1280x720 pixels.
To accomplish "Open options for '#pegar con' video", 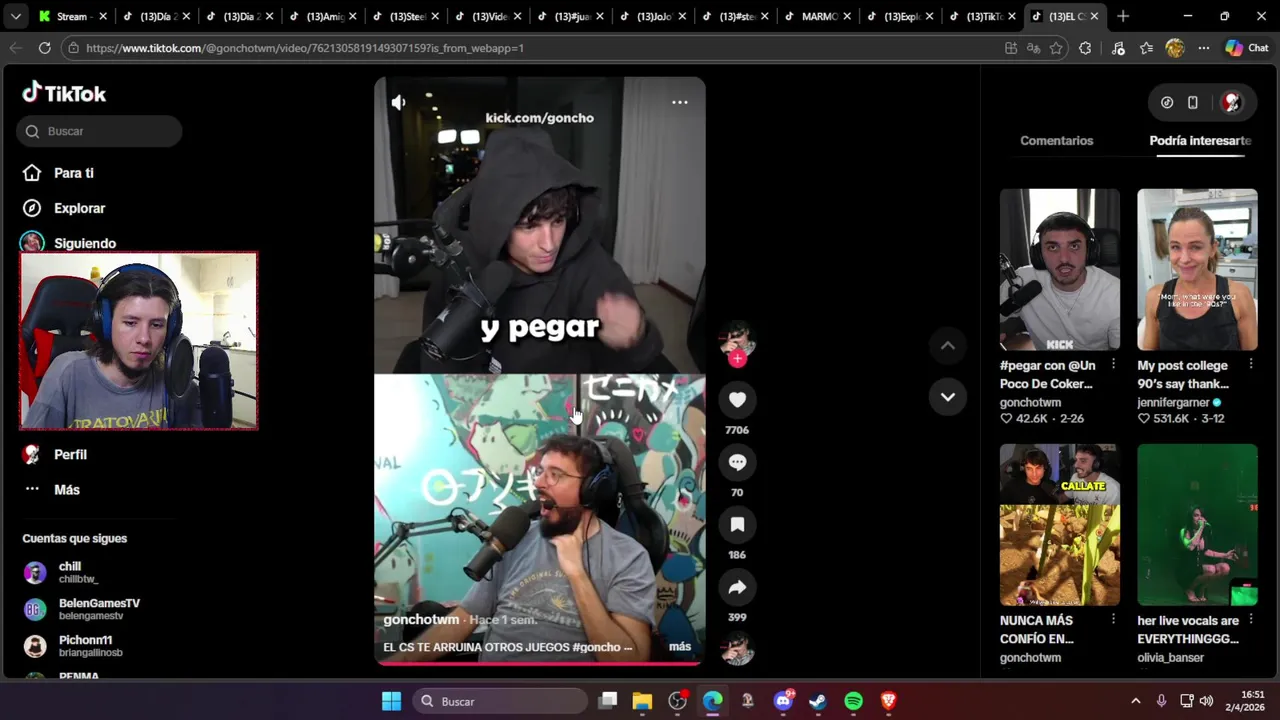I will pyautogui.click(x=1113, y=365).
